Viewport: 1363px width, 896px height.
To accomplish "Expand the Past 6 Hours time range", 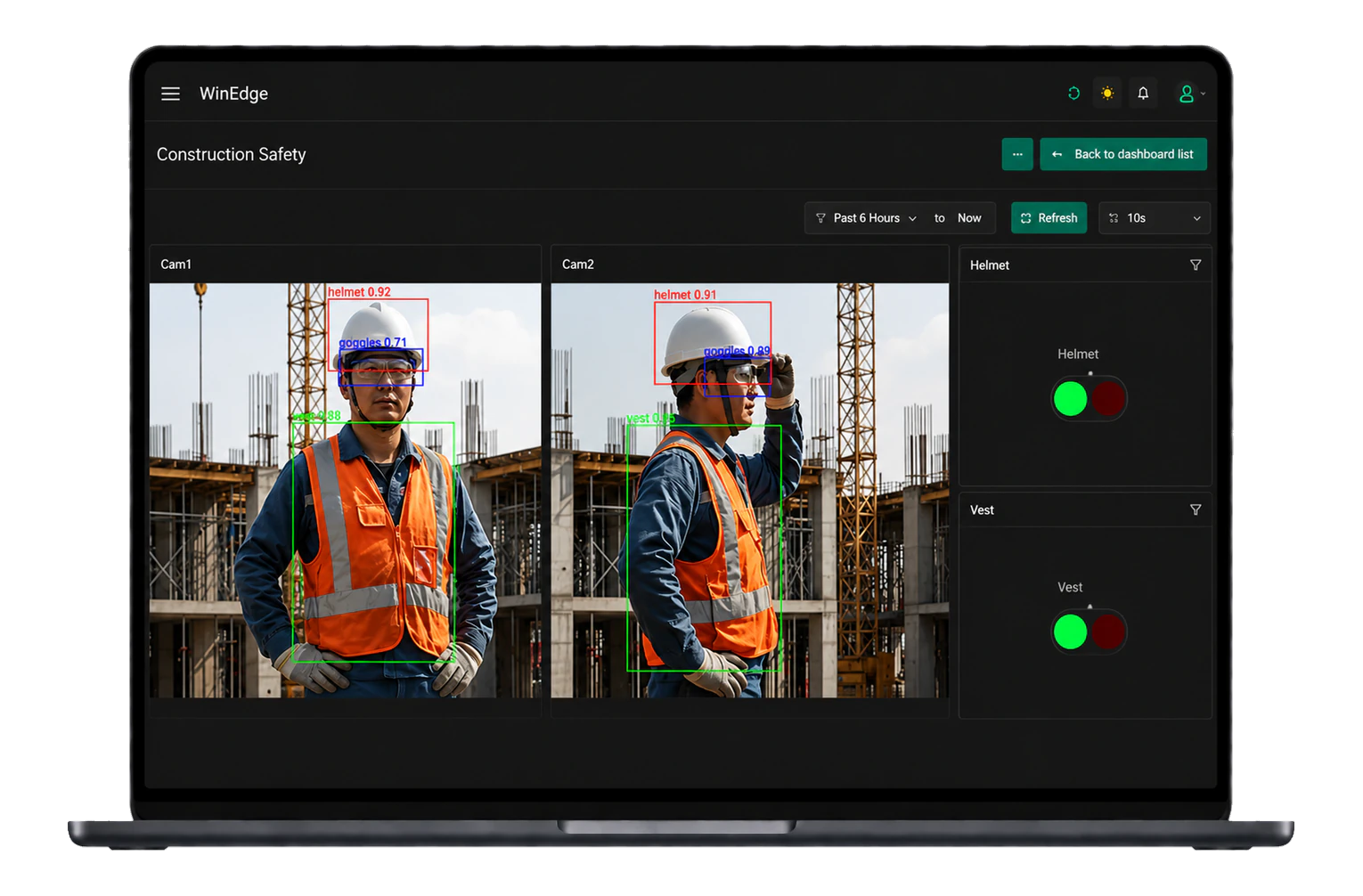I will tap(866, 218).
